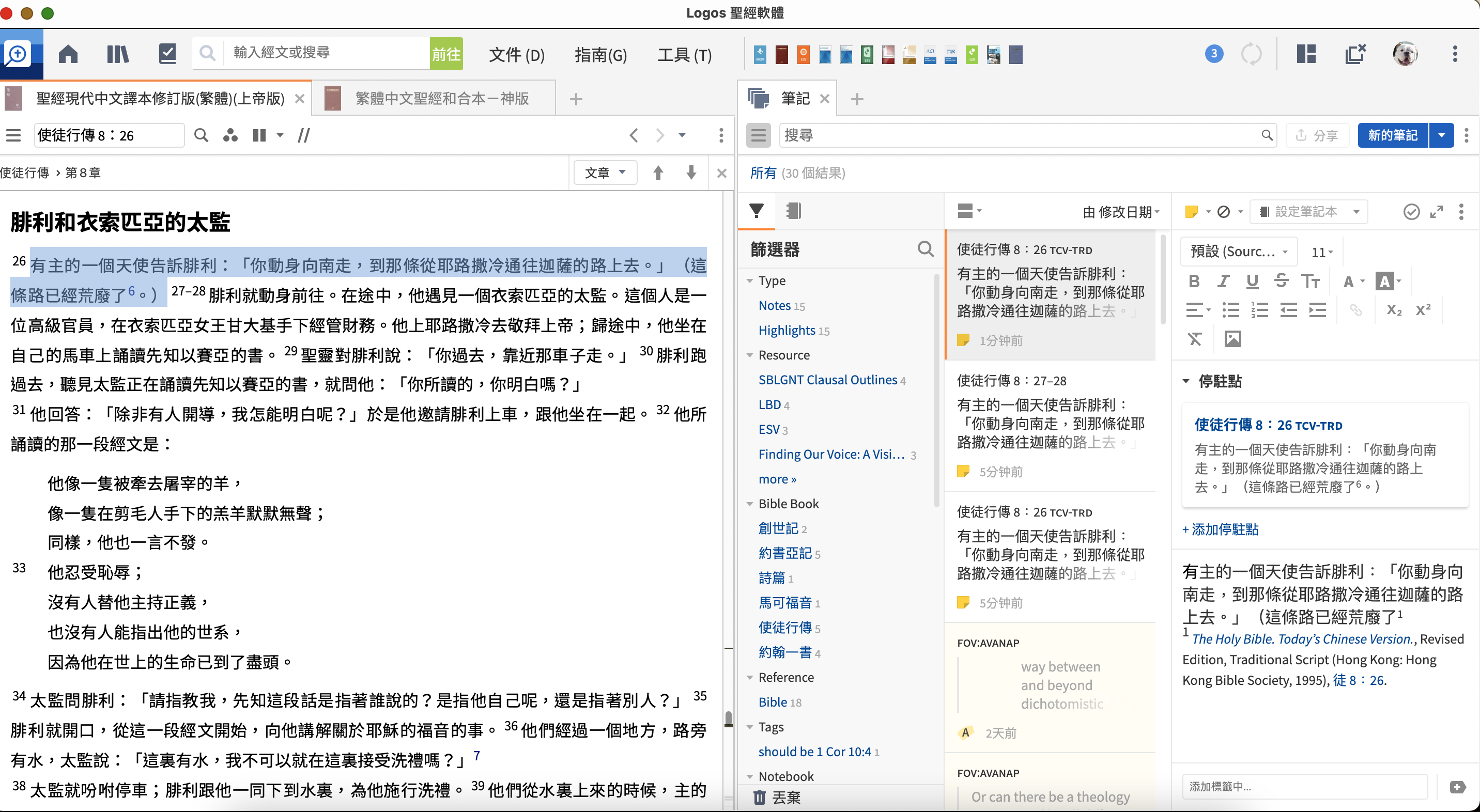Viewport: 1480px width, 812px height.
Task: Click the parallel resources slashes icon
Action: click(304, 135)
